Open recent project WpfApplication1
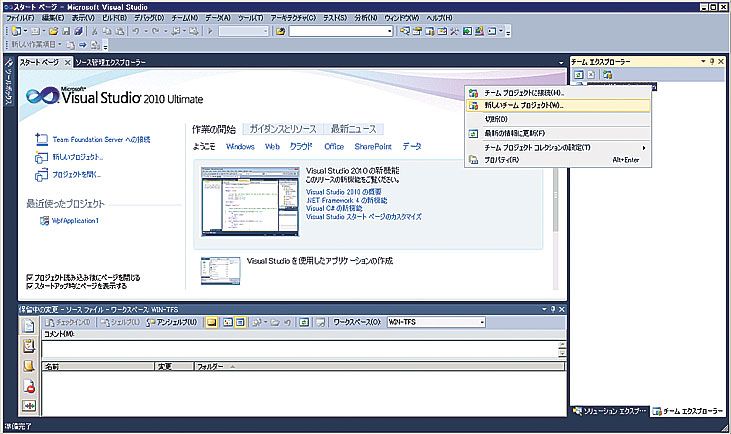This screenshot has height=434, width=731. [75, 220]
